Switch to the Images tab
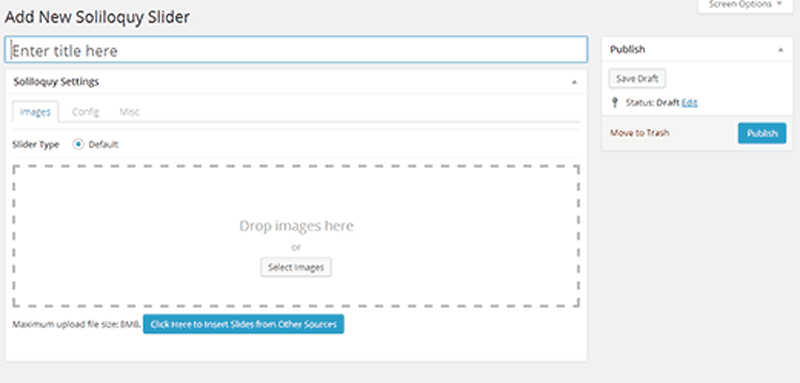The width and height of the screenshot is (800, 383). pos(35,112)
